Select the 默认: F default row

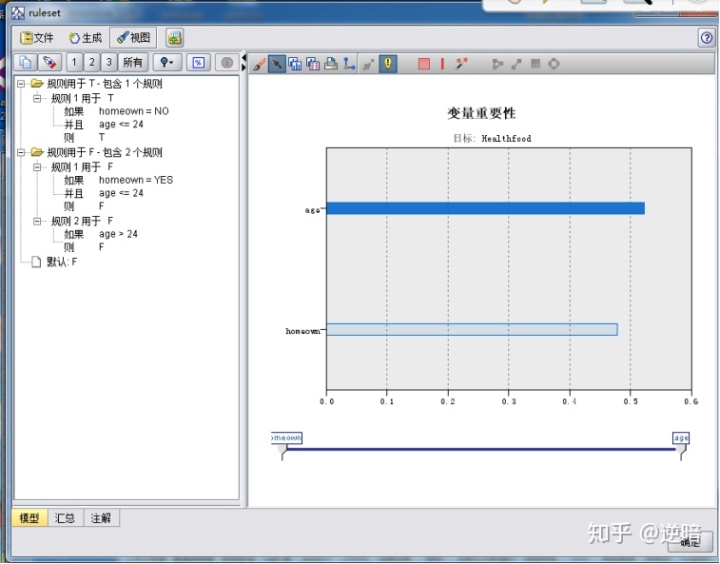[x=62, y=262]
